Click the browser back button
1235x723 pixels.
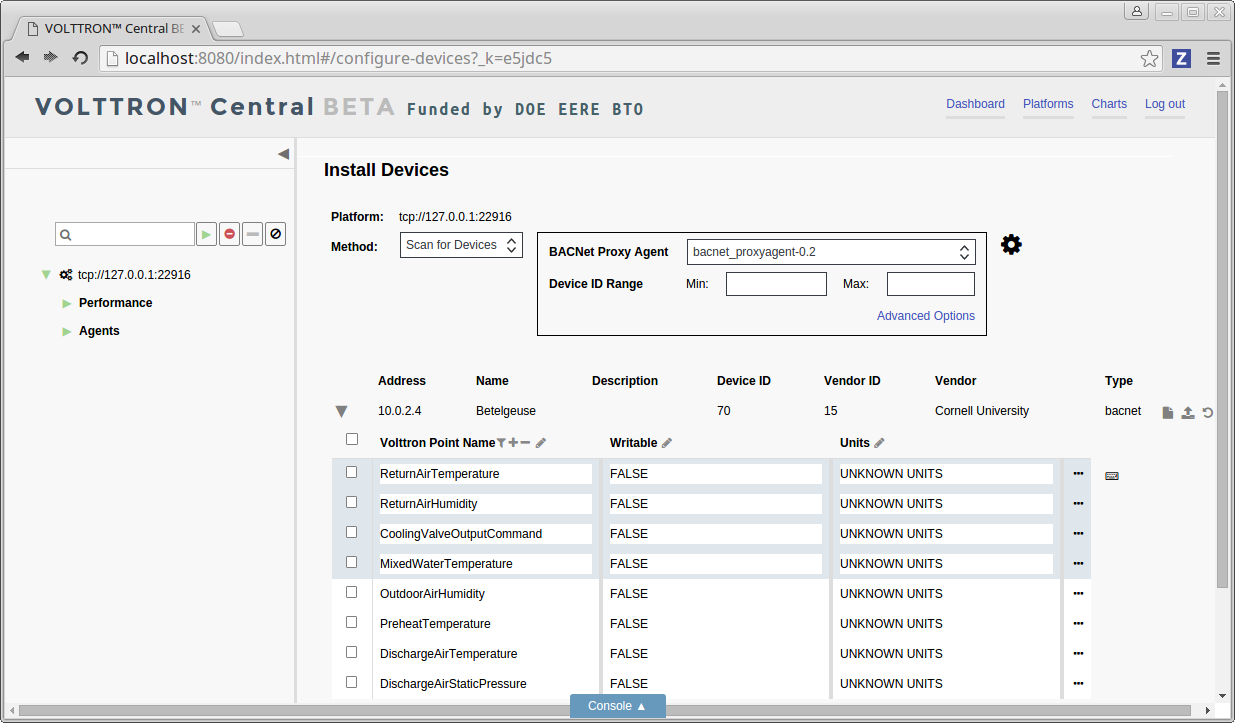tap(22, 58)
